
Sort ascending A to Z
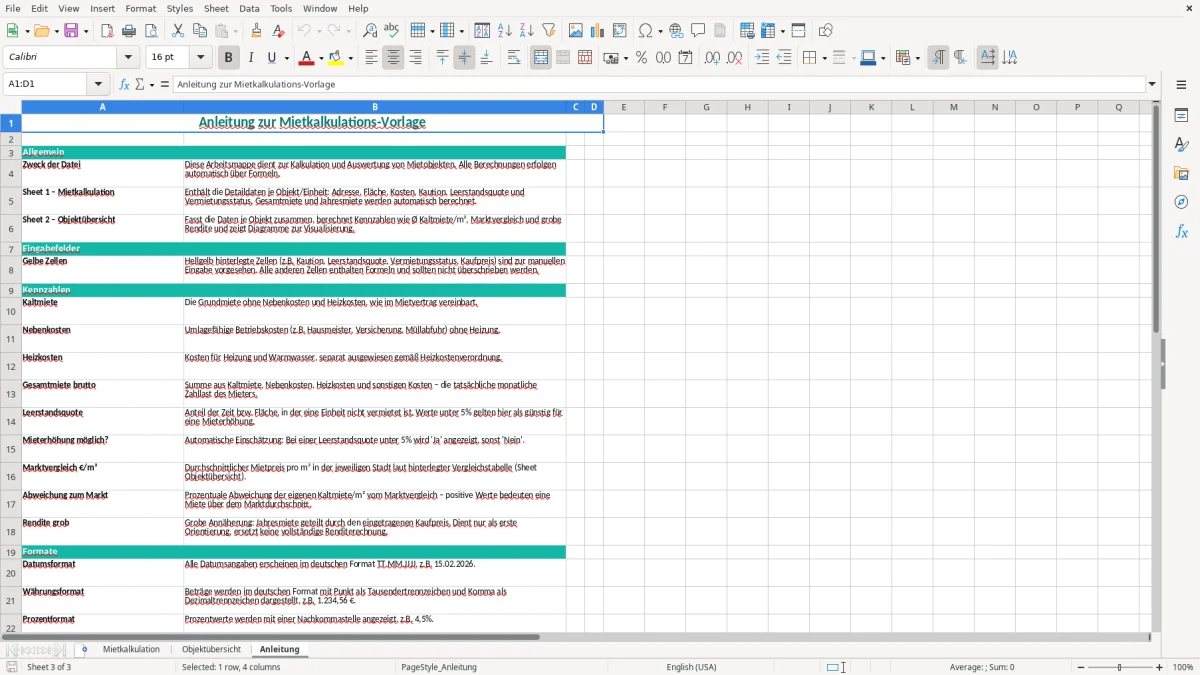click(505, 31)
